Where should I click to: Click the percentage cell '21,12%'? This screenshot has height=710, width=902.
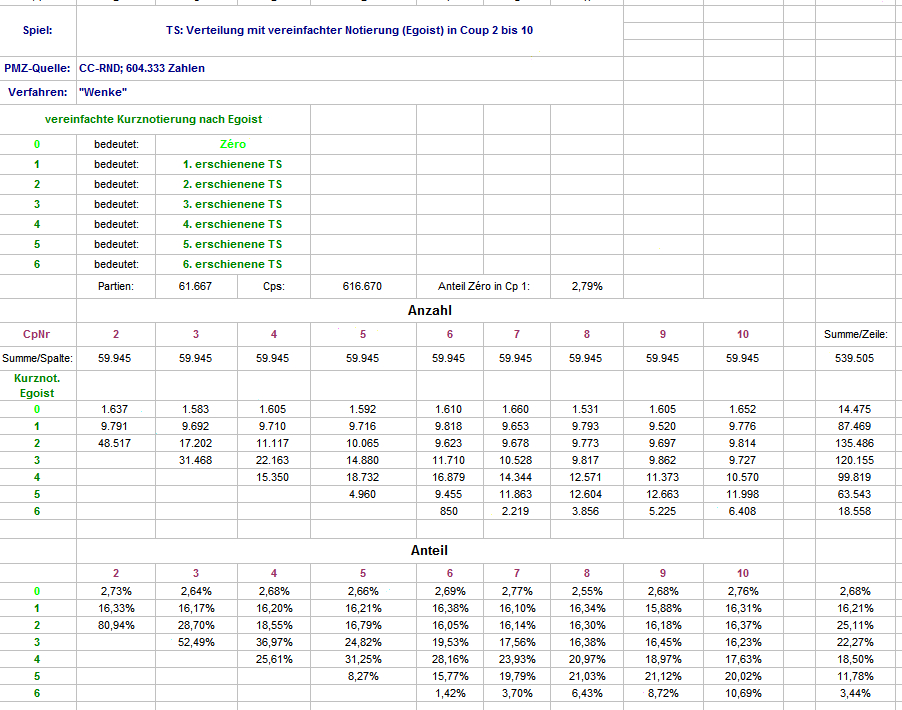pos(663,677)
